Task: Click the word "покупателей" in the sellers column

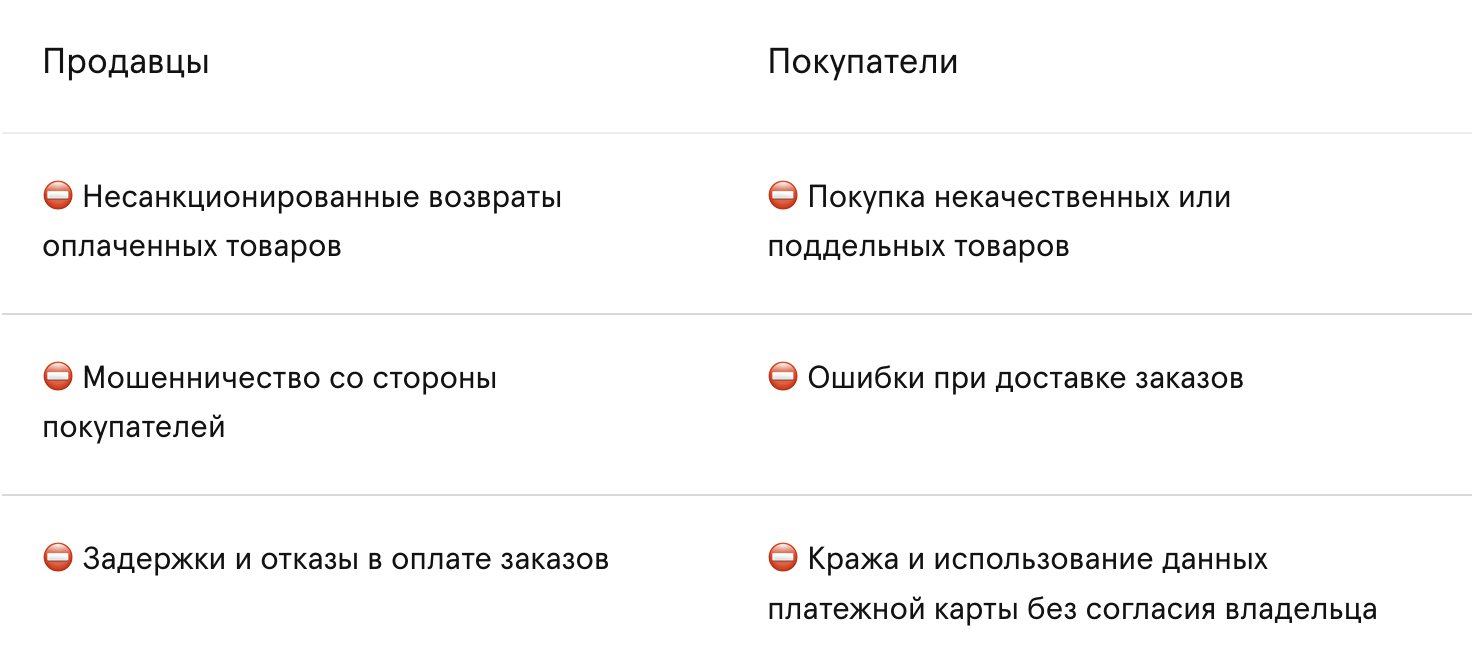Action: click(x=134, y=427)
